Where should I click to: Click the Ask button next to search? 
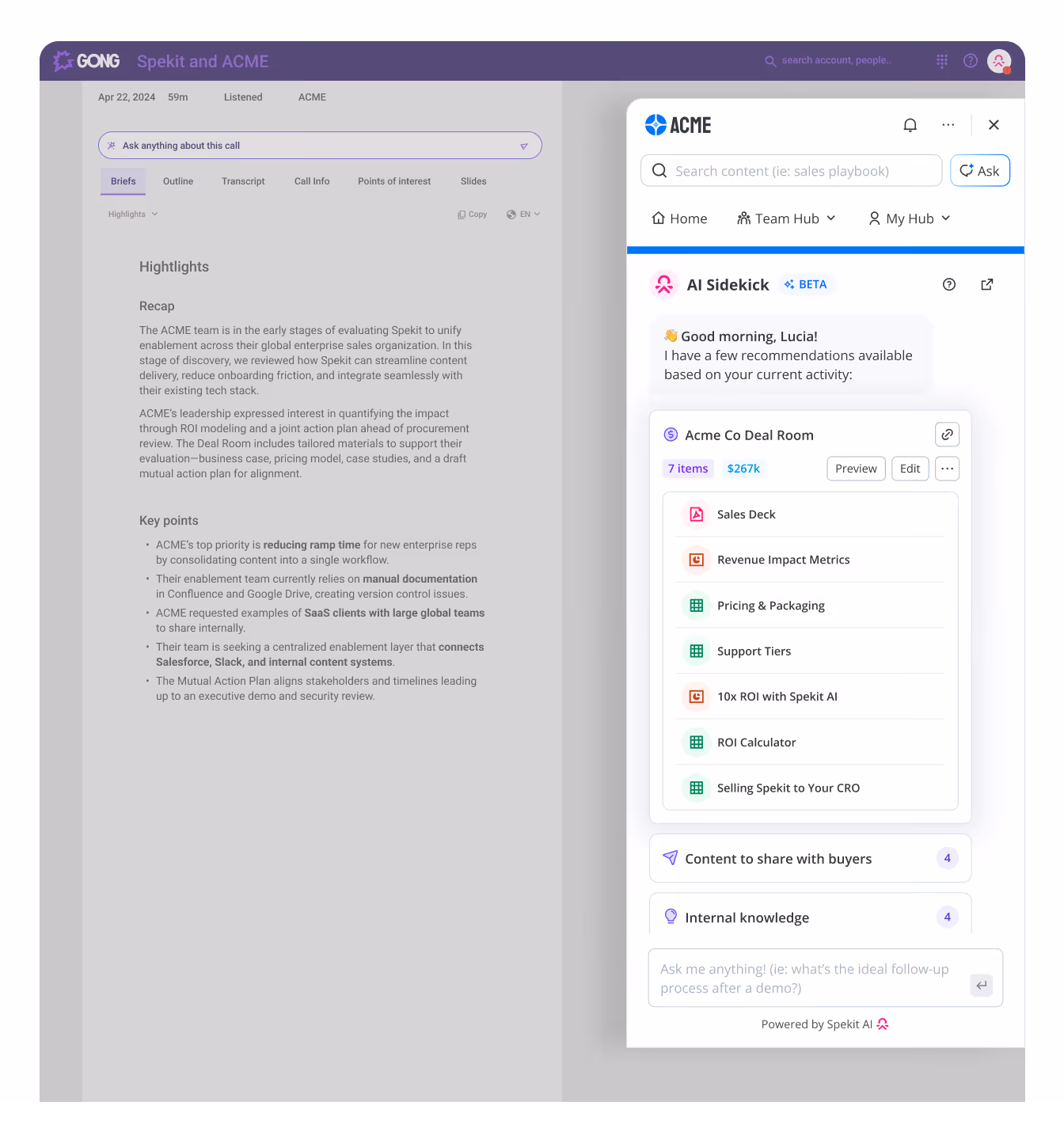(x=980, y=170)
